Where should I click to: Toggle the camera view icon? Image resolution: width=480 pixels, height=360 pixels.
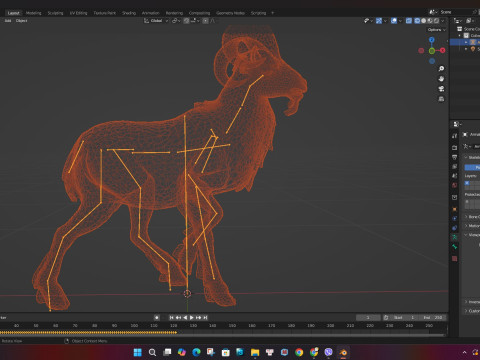441,89
